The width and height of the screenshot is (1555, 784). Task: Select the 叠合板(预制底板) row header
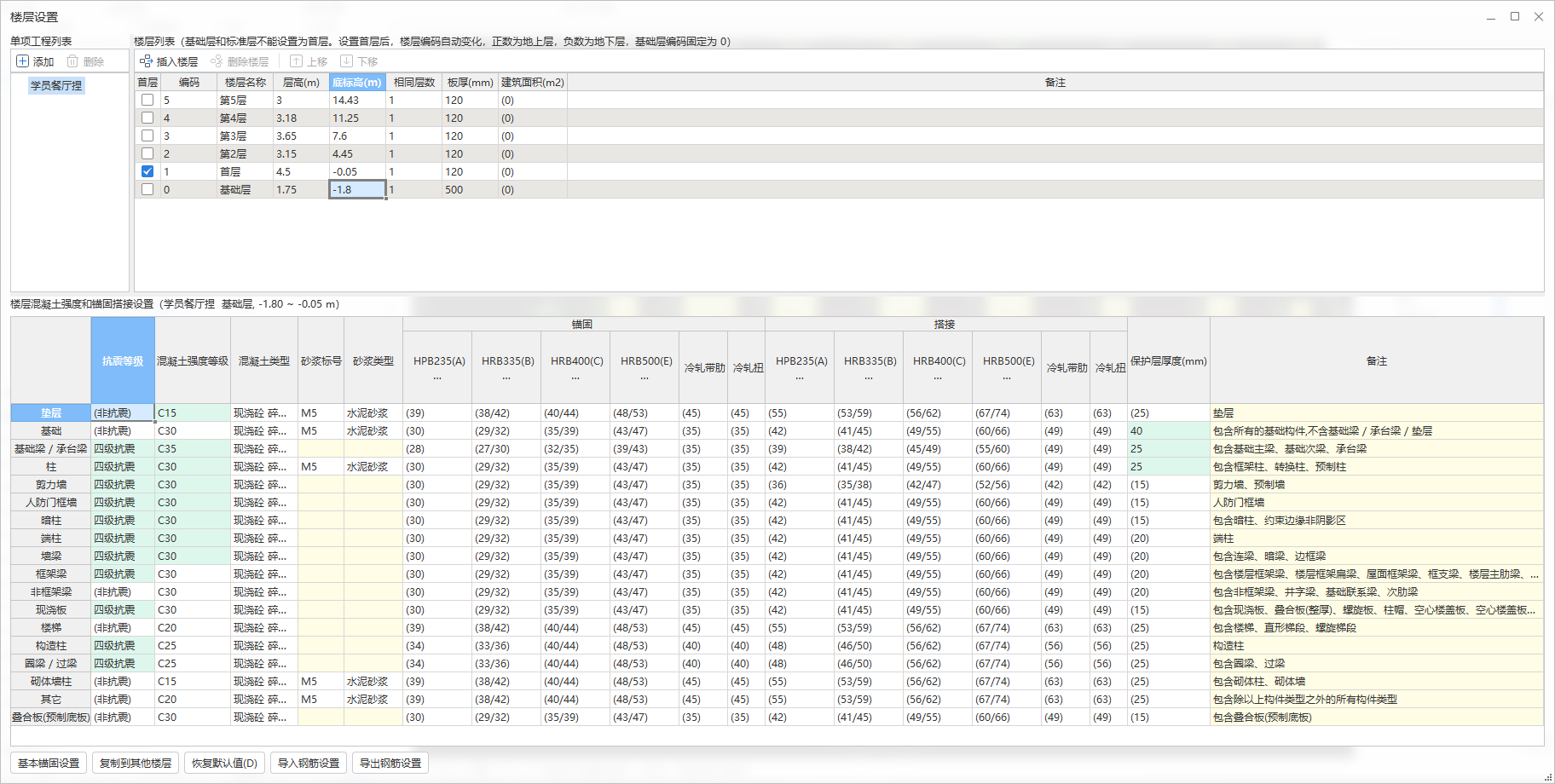pyautogui.click(x=51, y=717)
